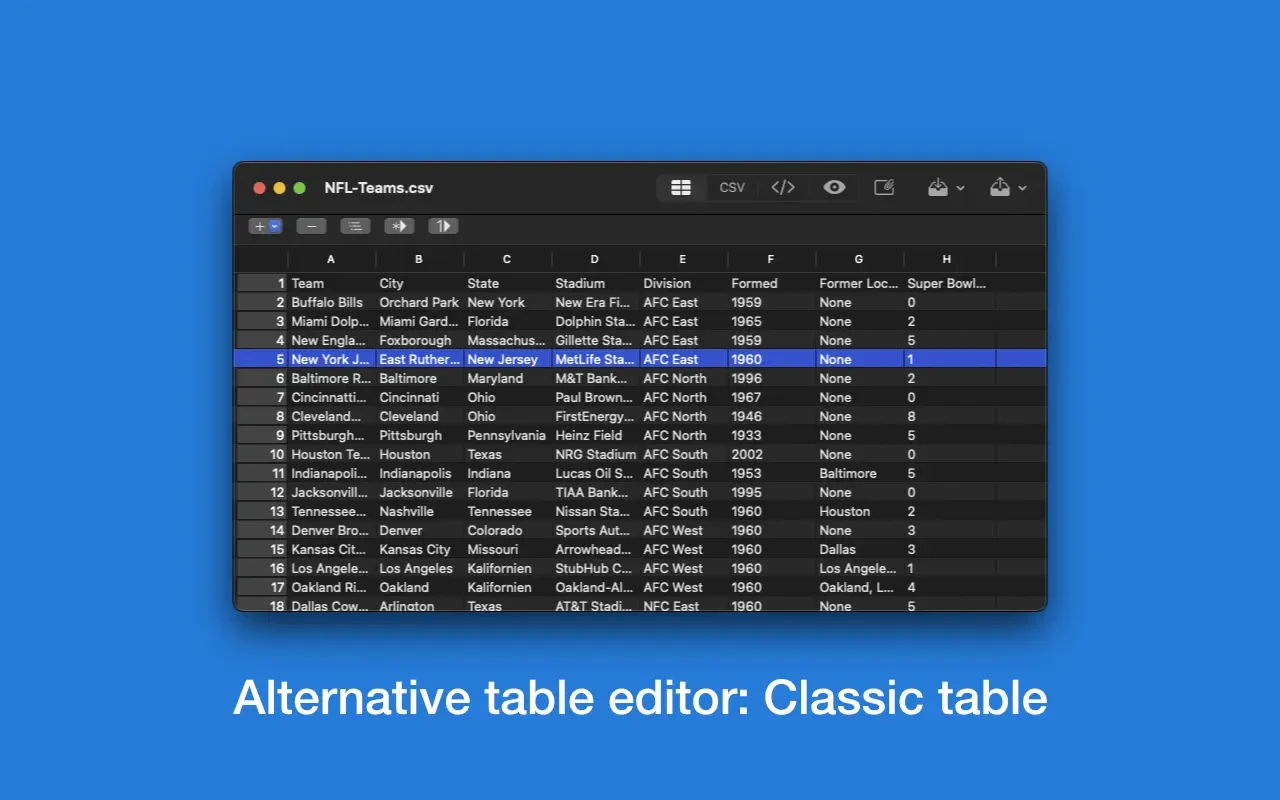Click the edit note pencil icon
This screenshot has width=1280, height=800.
click(x=884, y=188)
